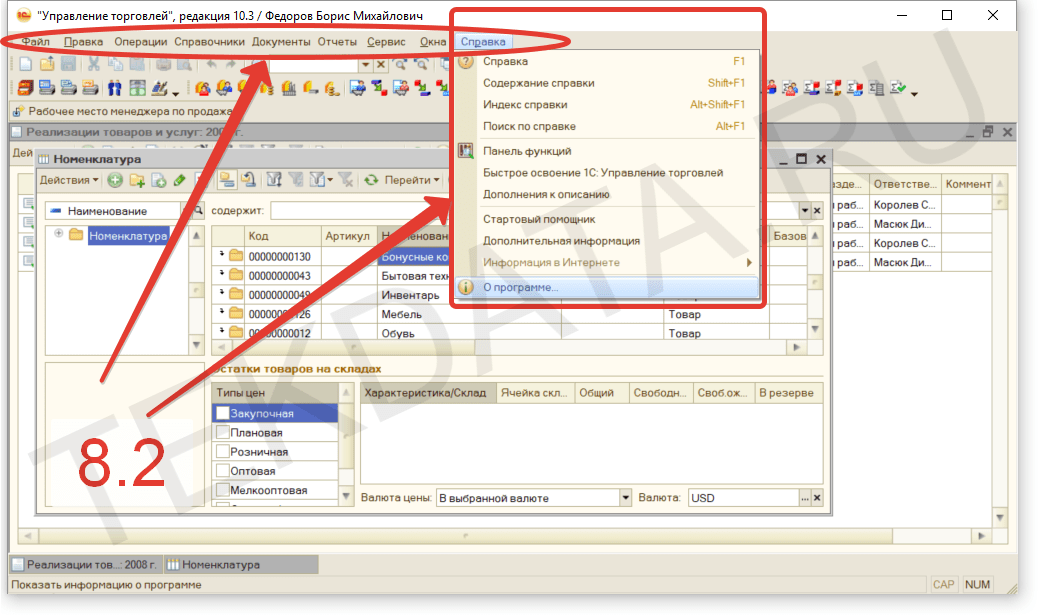Open the Документы menu

point(281,41)
